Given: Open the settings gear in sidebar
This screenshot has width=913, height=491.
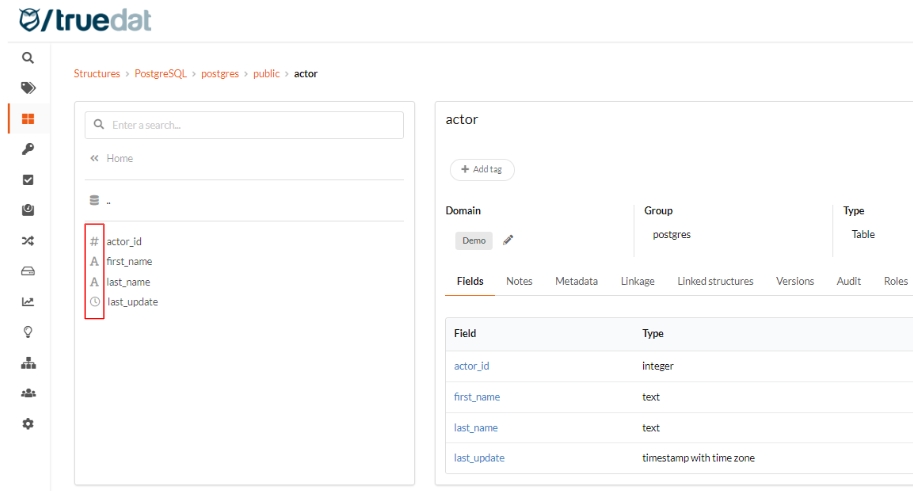Looking at the screenshot, I should [x=28, y=424].
